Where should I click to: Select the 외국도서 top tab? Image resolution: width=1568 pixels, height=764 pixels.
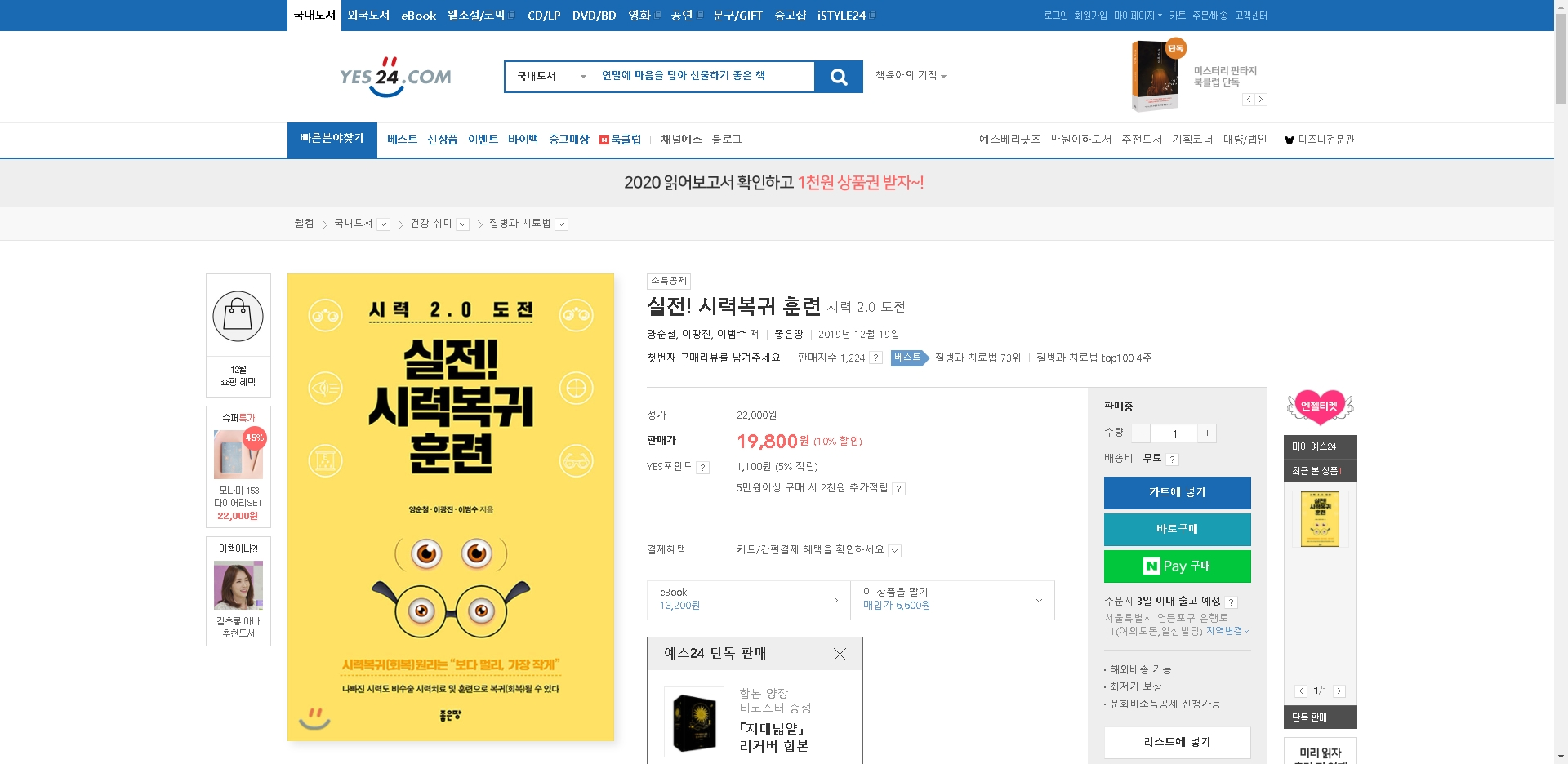[368, 16]
